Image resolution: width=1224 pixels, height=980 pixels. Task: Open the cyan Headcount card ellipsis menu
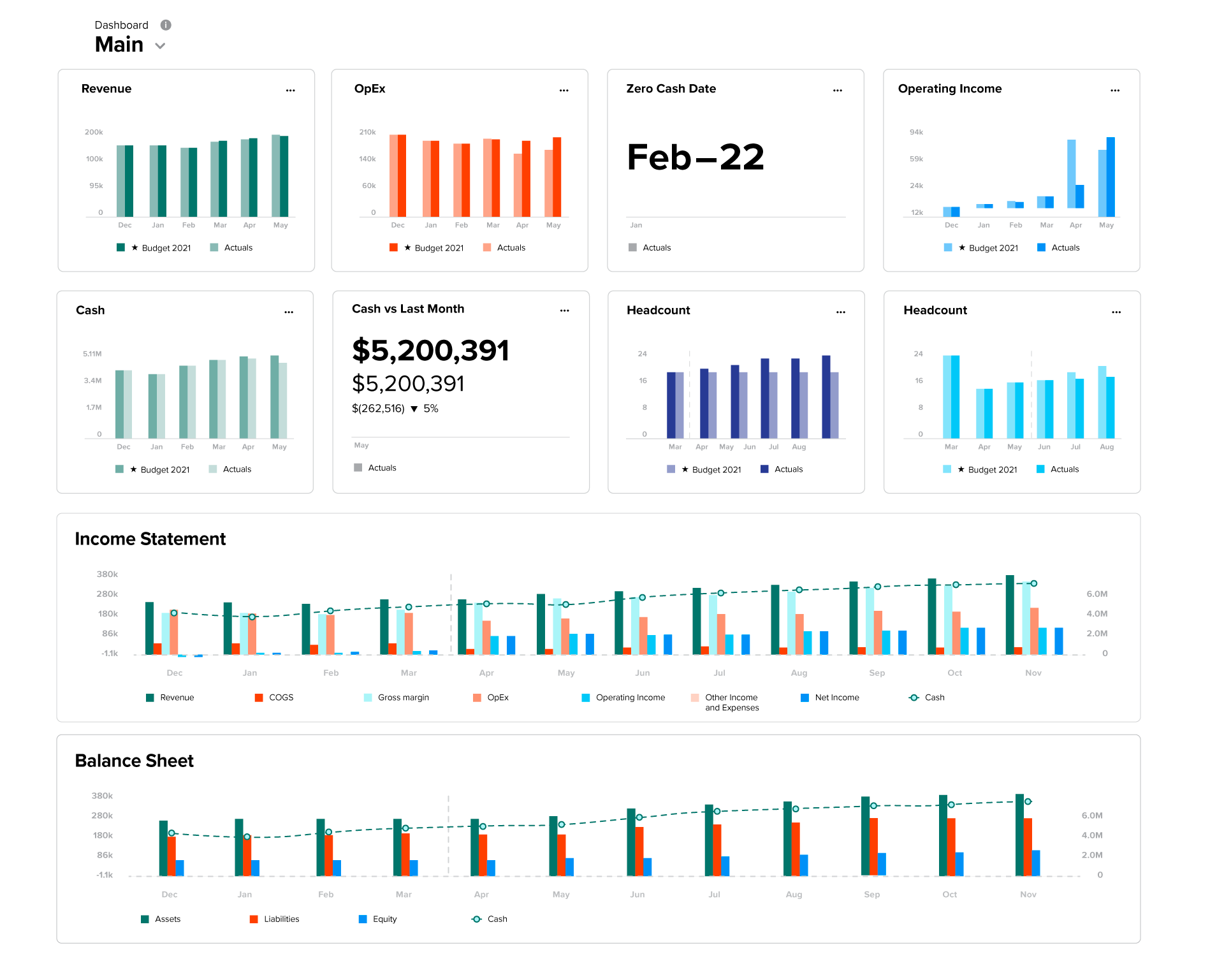click(x=1116, y=312)
